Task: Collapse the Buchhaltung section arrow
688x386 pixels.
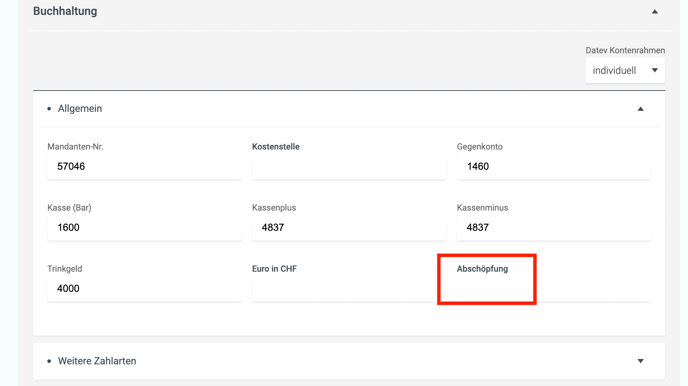Action: click(x=655, y=12)
